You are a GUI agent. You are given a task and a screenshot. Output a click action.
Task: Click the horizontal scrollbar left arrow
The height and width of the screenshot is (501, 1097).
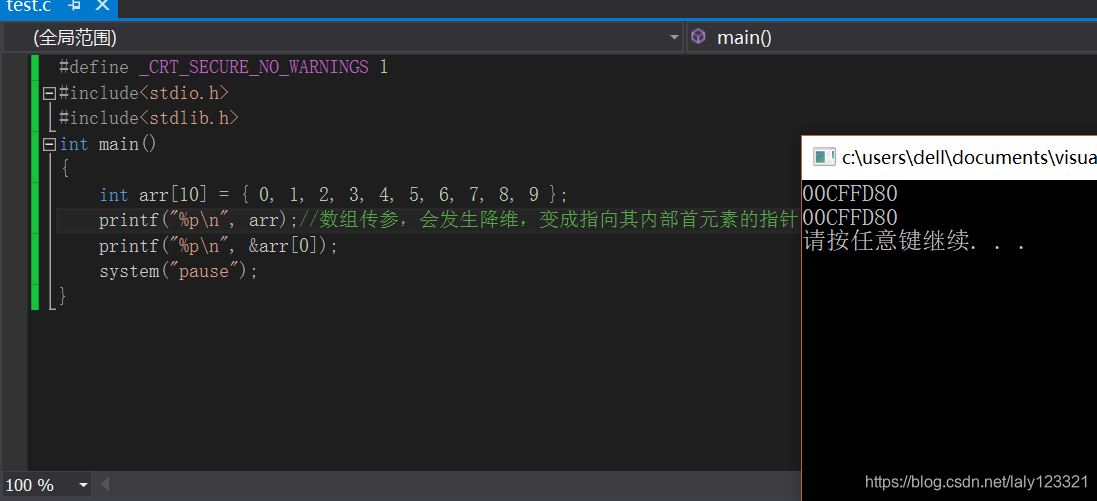tap(106, 484)
